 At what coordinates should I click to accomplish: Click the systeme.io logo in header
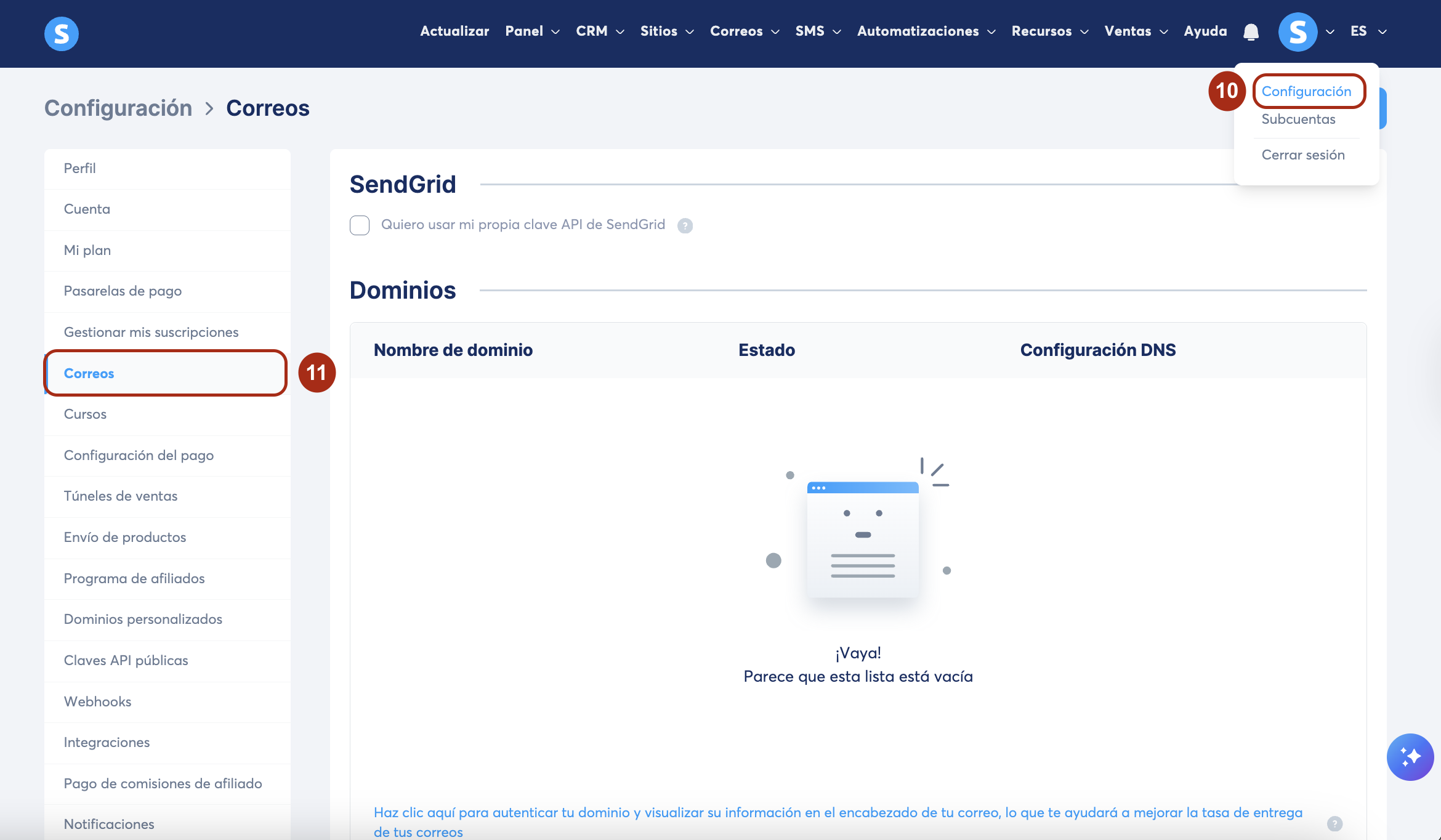point(62,33)
